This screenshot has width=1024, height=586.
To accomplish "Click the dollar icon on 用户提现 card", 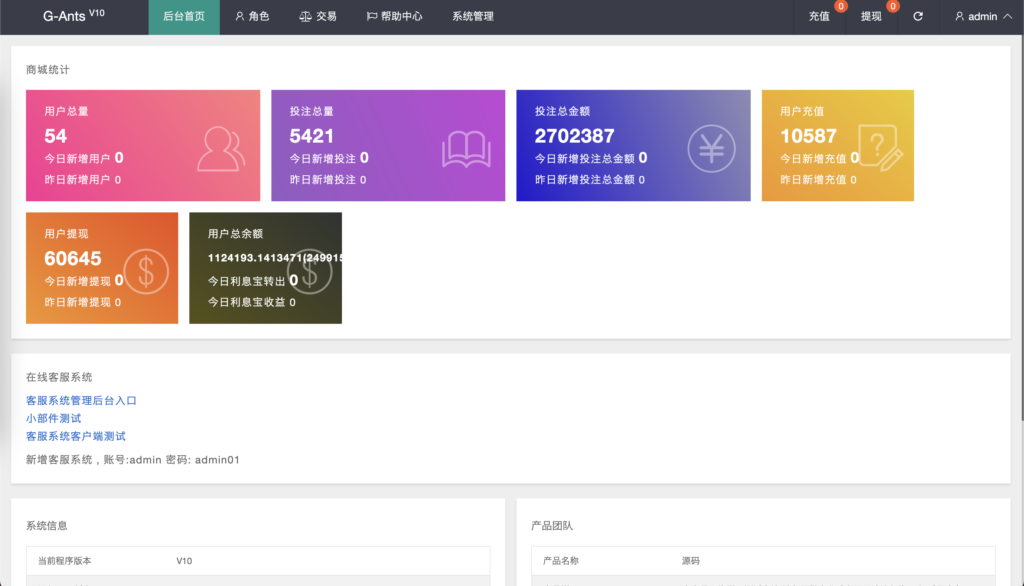I will point(147,270).
